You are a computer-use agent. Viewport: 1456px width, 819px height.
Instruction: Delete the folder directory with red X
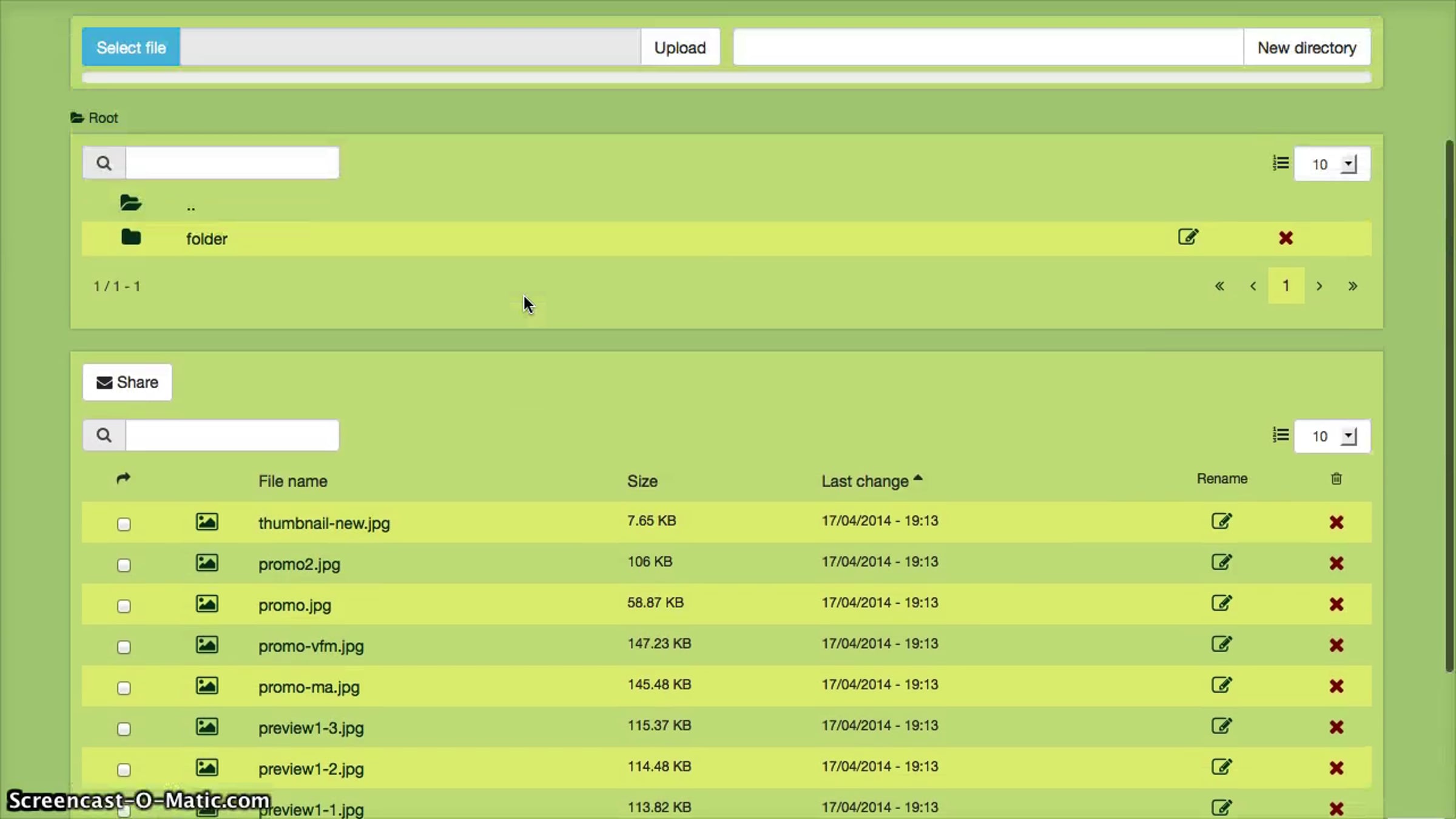click(x=1286, y=238)
